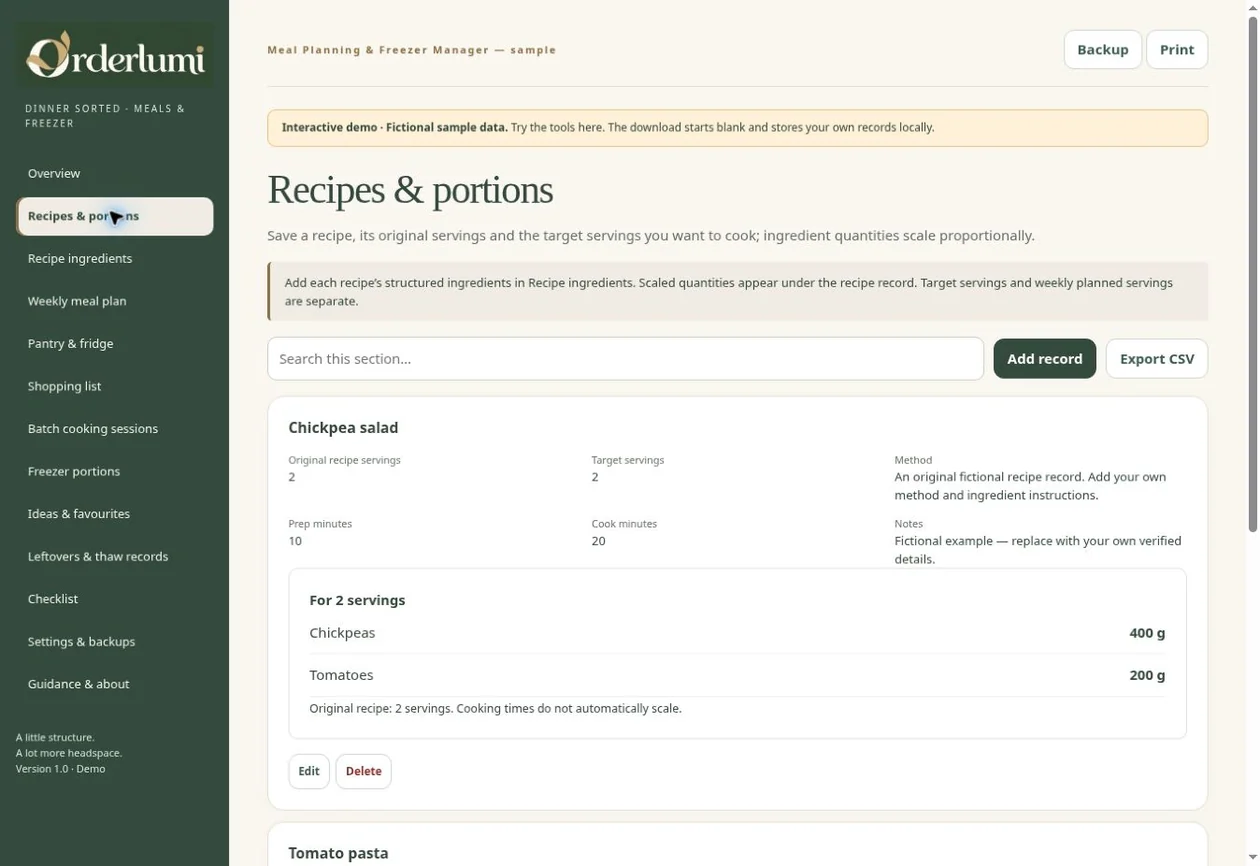This screenshot has width=1260, height=866.
Task: Focus the Search this section field
Action: [x=625, y=359]
